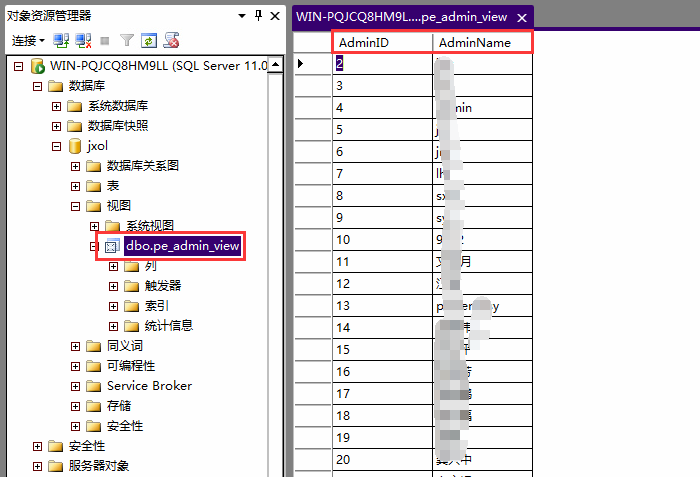Click the Connect Object Explorer icon
700x477 pixels.
(x=60, y=41)
